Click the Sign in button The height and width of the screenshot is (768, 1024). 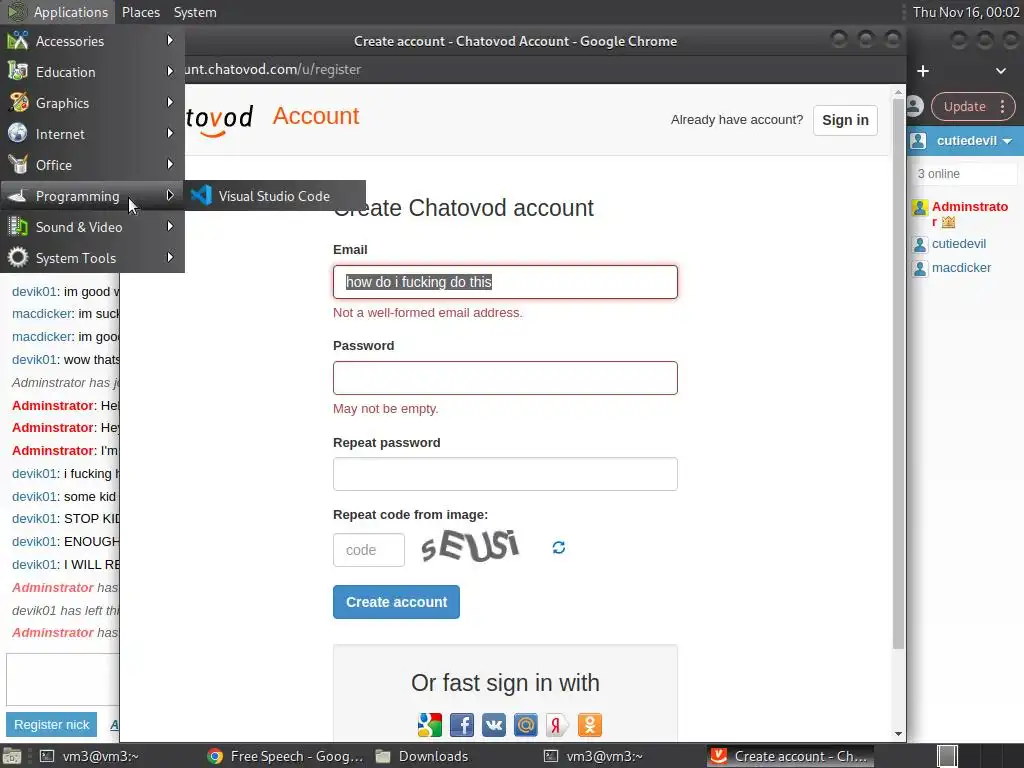pyautogui.click(x=845, y=120)
